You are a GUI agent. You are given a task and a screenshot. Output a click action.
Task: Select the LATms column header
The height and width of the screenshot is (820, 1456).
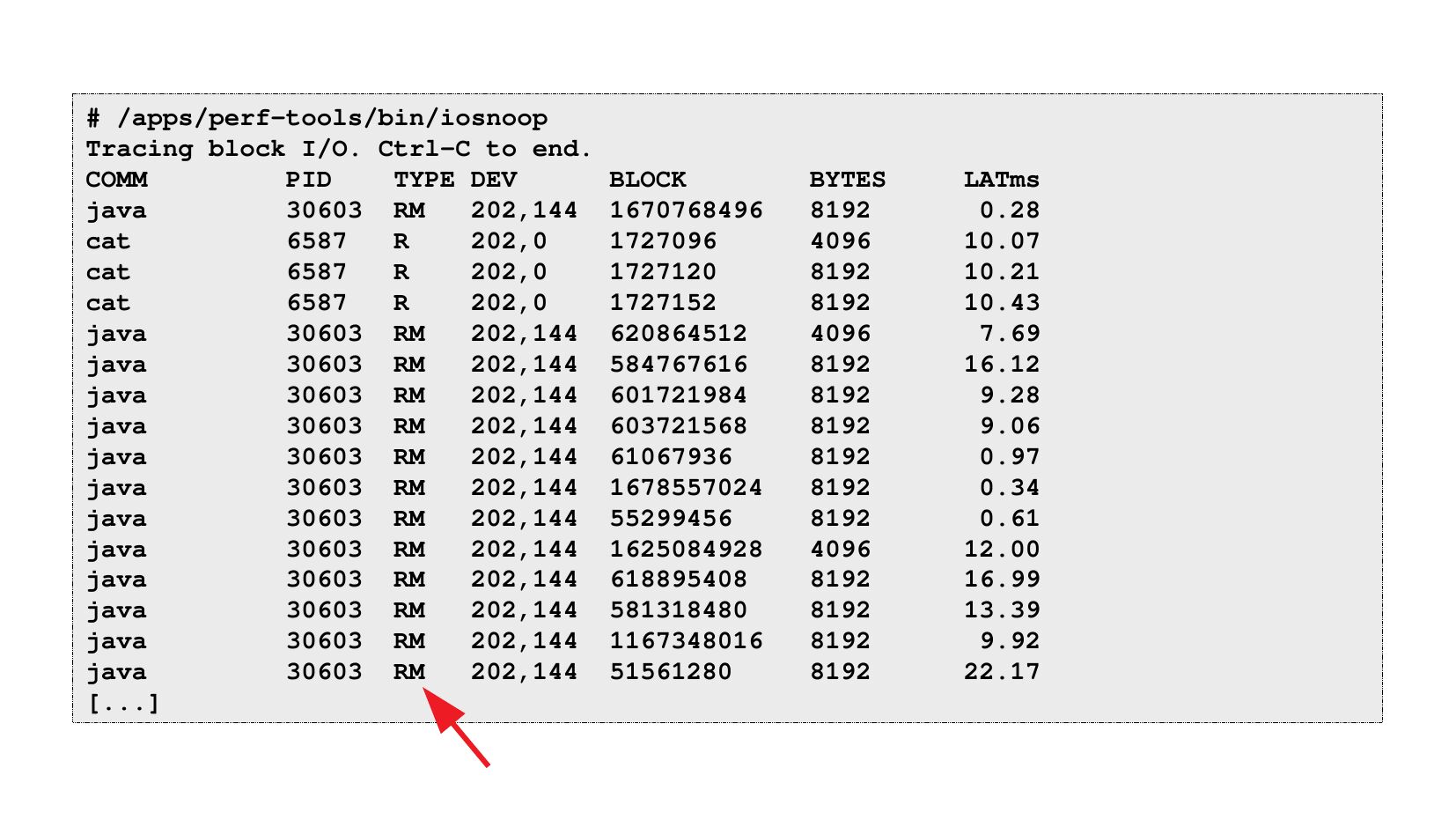[1001, 180]
